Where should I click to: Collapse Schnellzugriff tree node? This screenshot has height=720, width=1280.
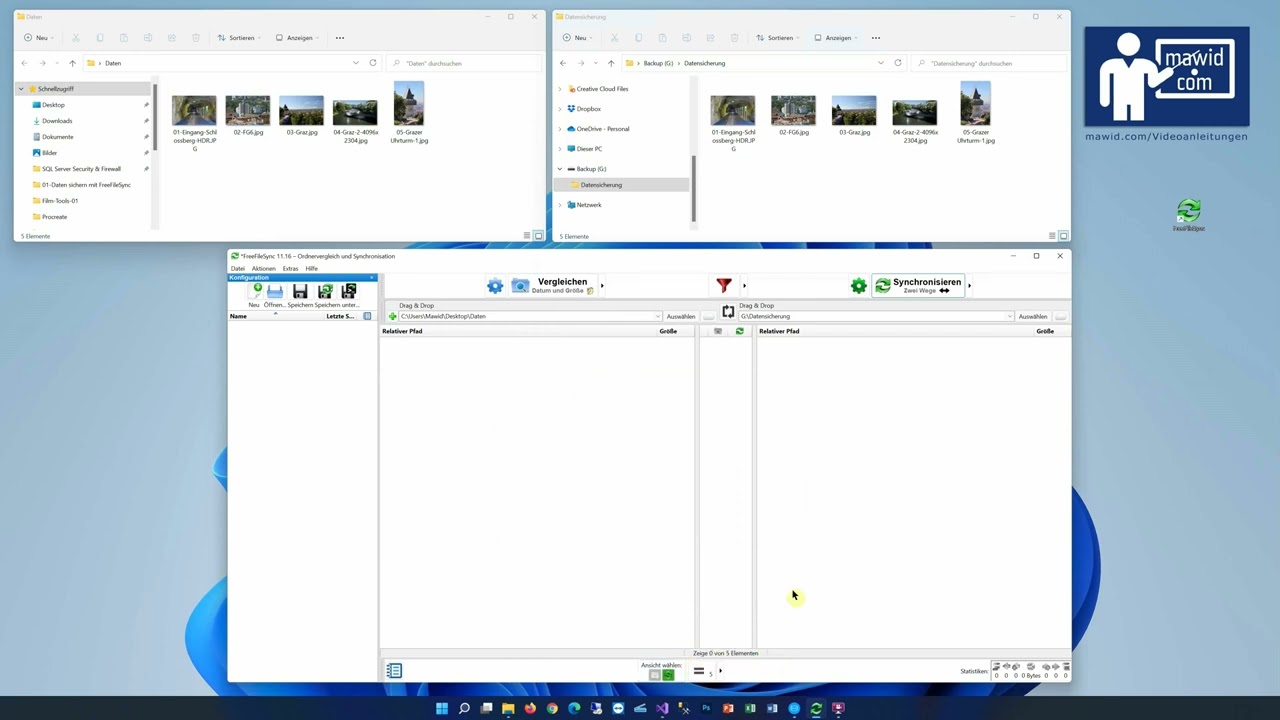point(21,89)
